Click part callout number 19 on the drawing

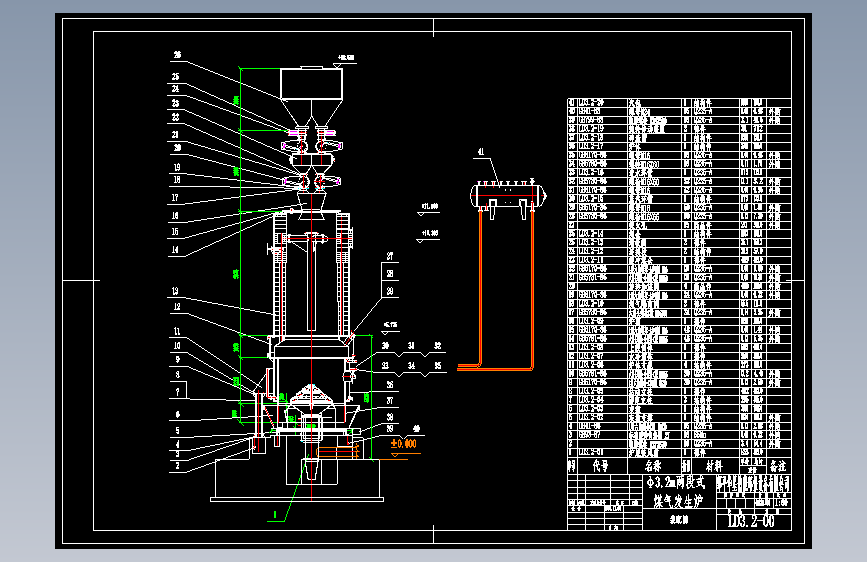(177, 167)
